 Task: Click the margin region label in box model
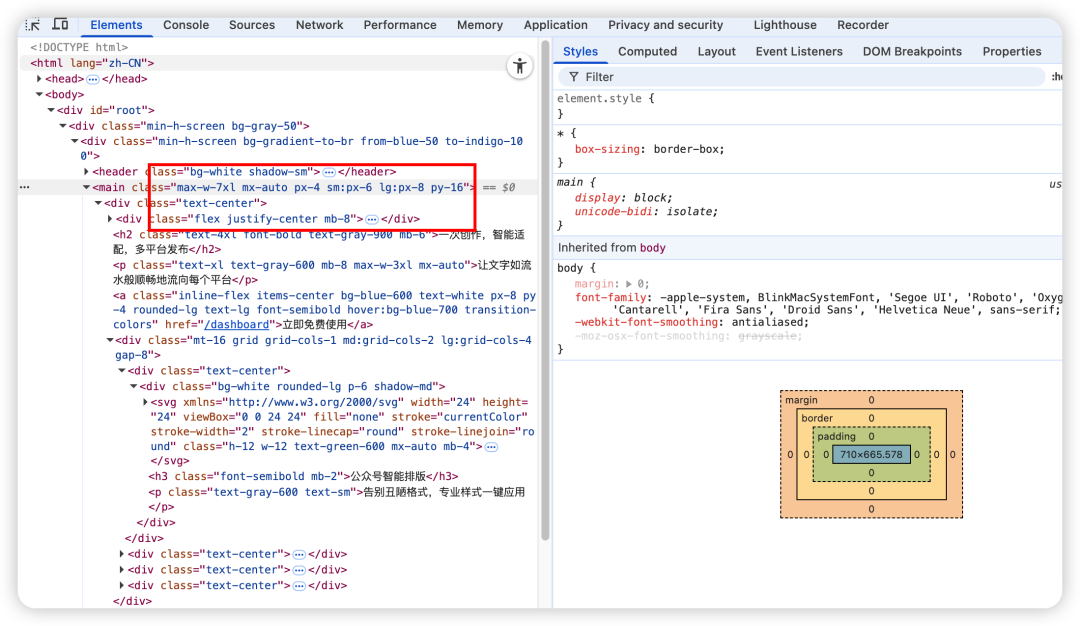pyautogui.click(x=801, y=400)
